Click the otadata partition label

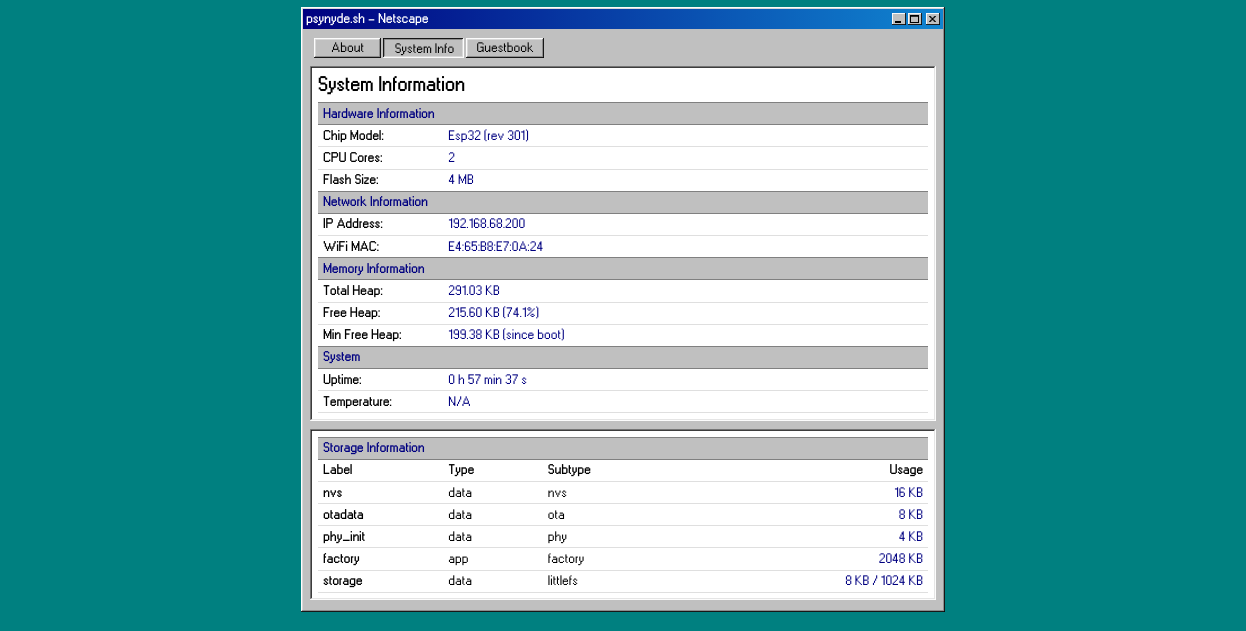pos(343,515)
